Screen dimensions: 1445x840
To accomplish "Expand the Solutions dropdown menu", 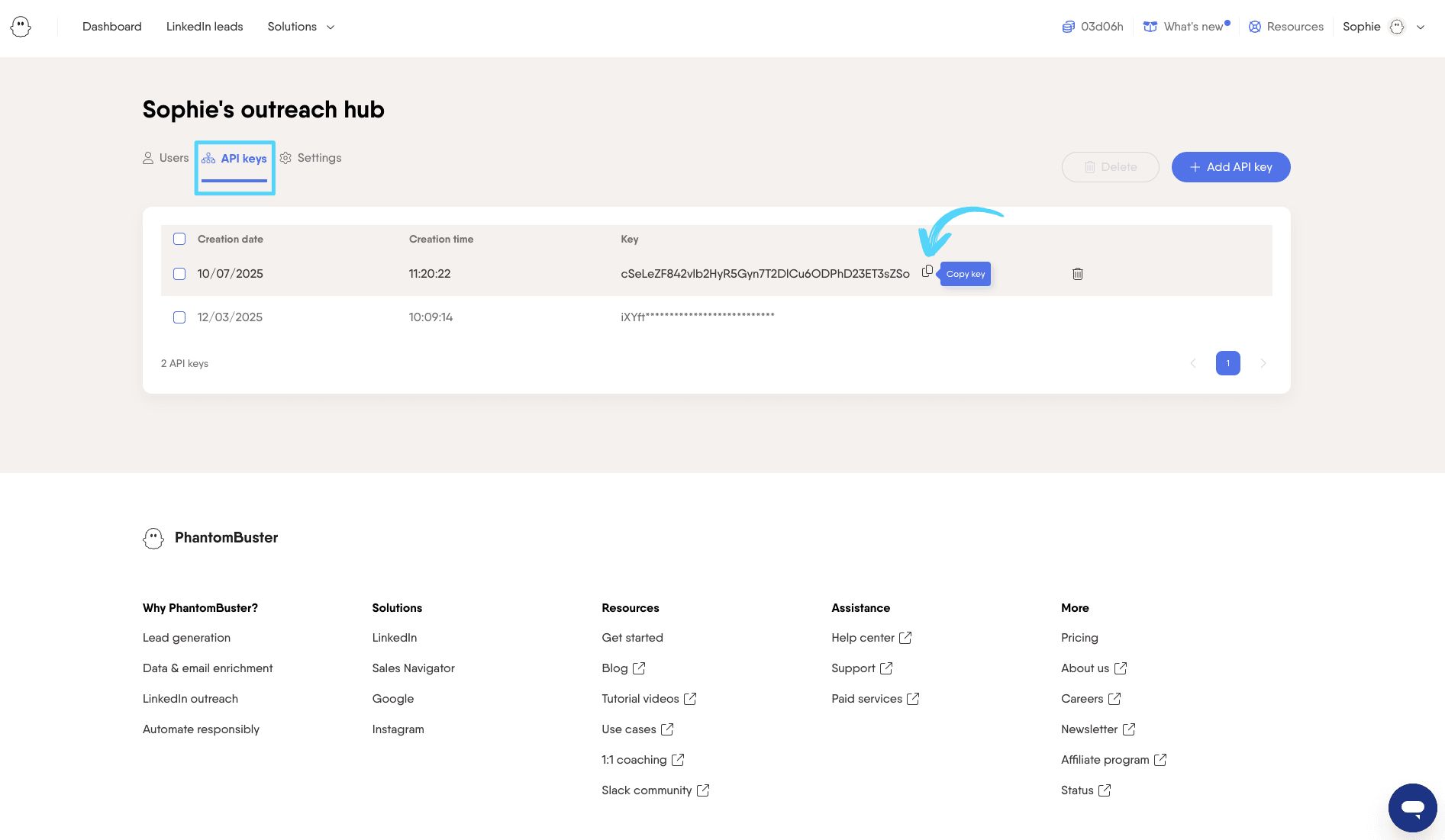I will coord(301,27).
